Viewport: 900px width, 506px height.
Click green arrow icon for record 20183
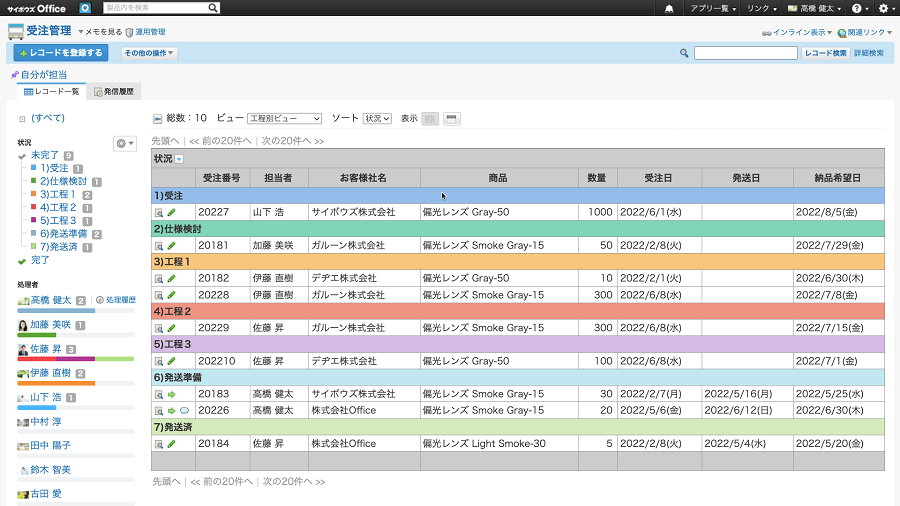(171, 394)
